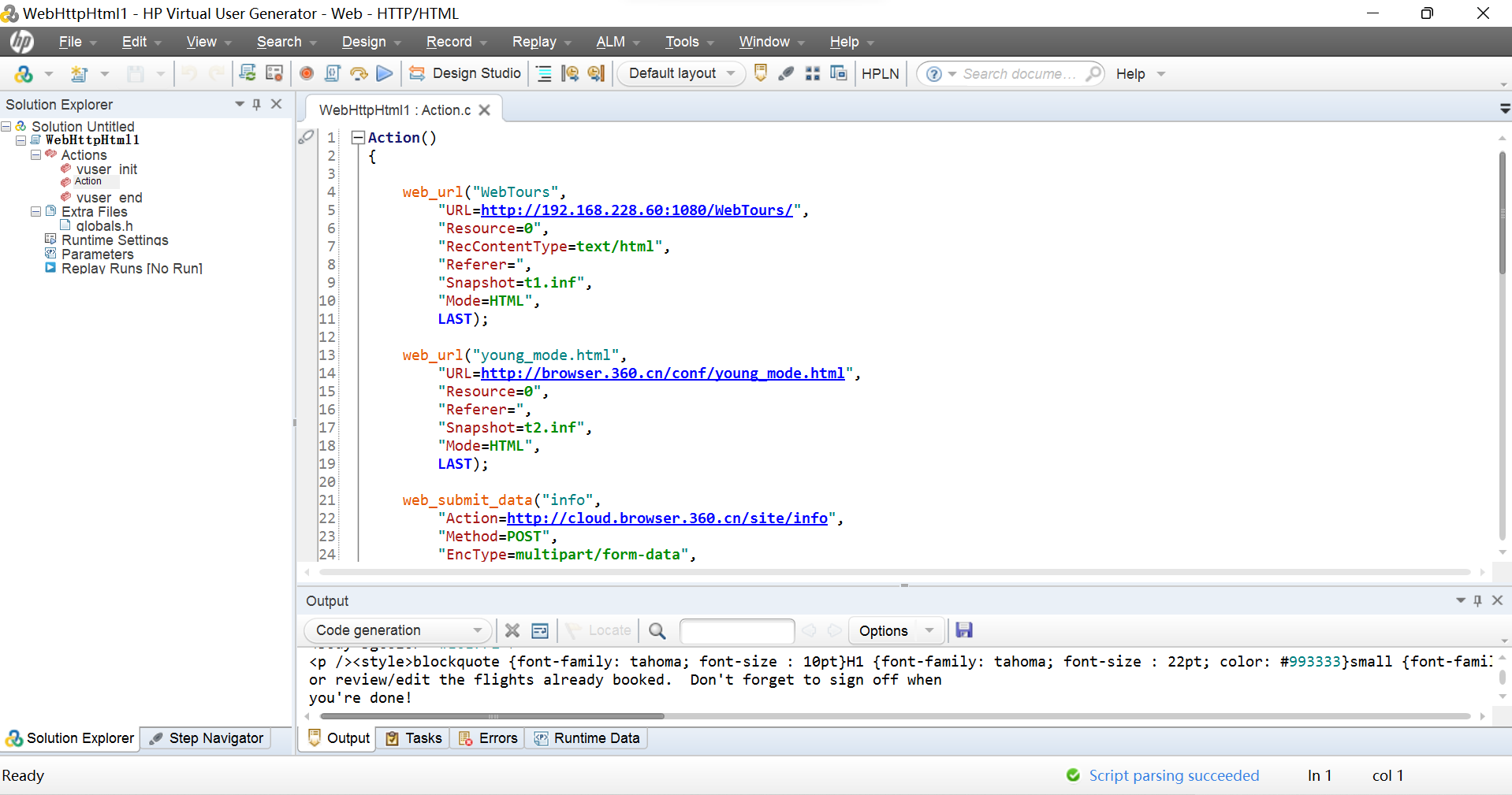Select Replay Runs [No Run] tree item
The width and height of the screenshot is (1512, 795).
pyautogui.click(x=132, y=269)
